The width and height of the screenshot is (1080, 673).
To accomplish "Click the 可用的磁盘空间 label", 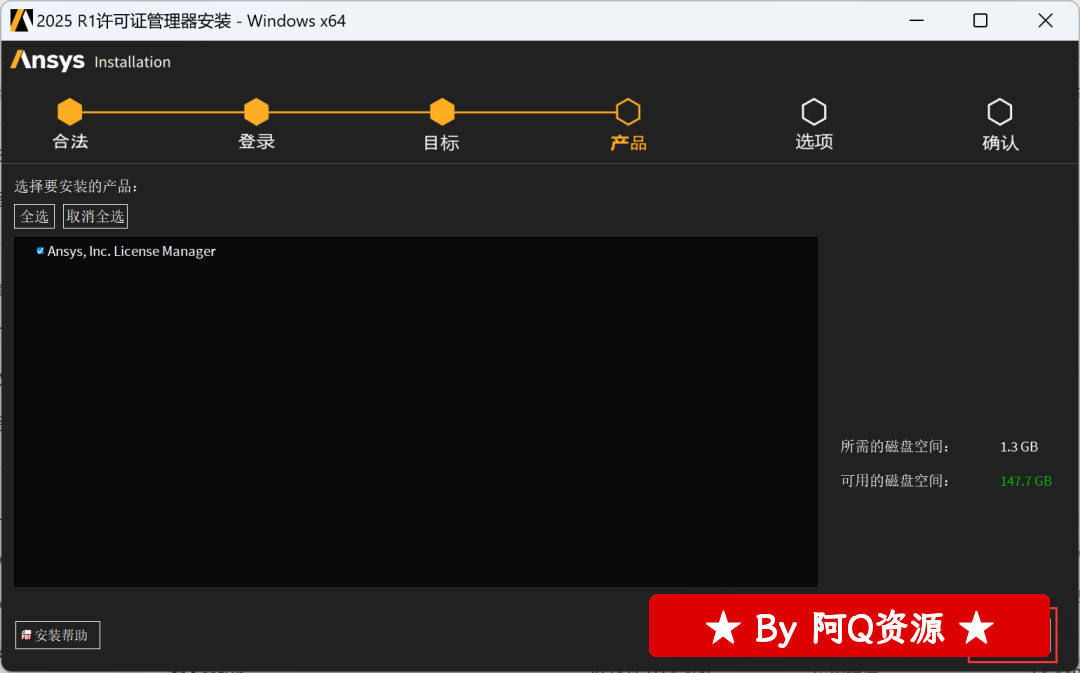I will (895, 481).
